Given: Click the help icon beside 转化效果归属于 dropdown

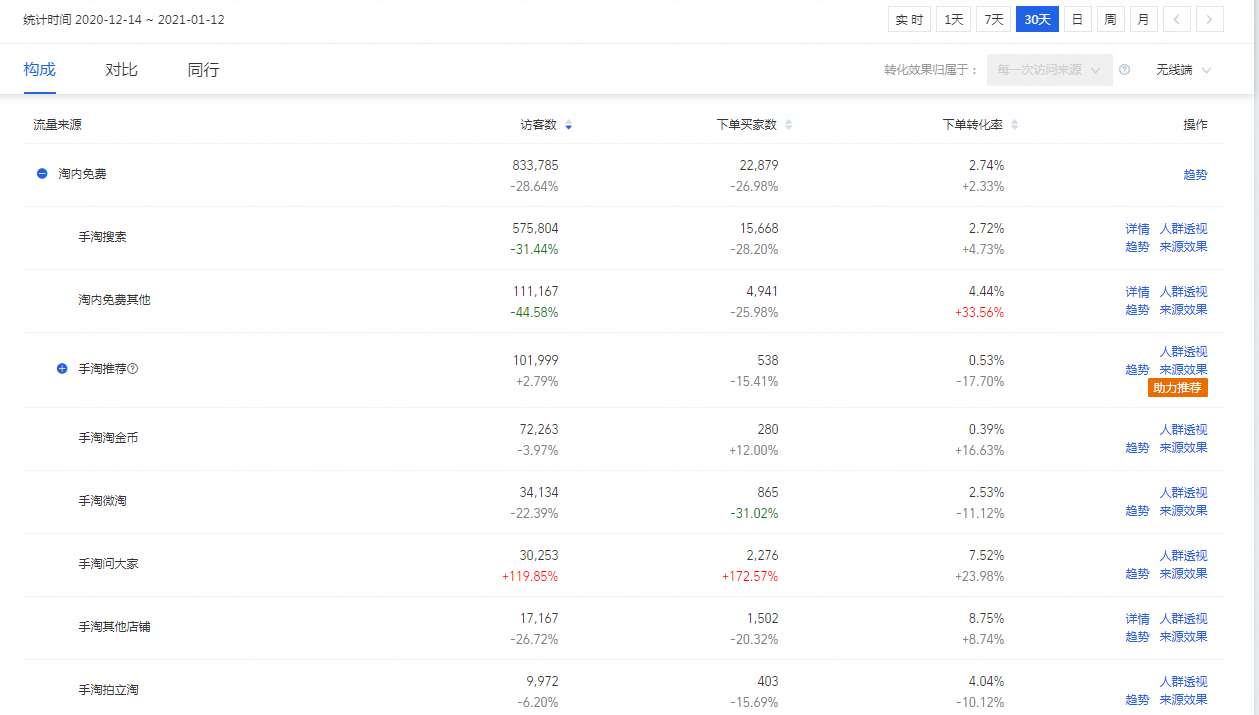Looking at the screenshot, I should 1125,70.
